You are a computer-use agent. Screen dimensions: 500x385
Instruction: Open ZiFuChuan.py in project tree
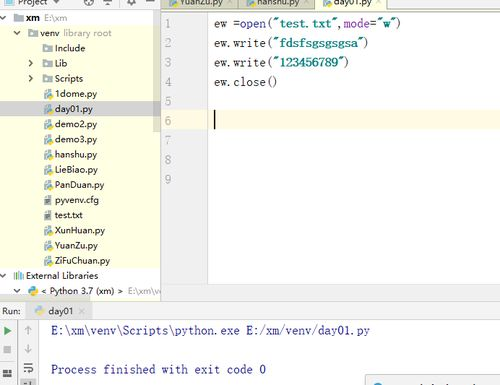(x=82, y=261)
